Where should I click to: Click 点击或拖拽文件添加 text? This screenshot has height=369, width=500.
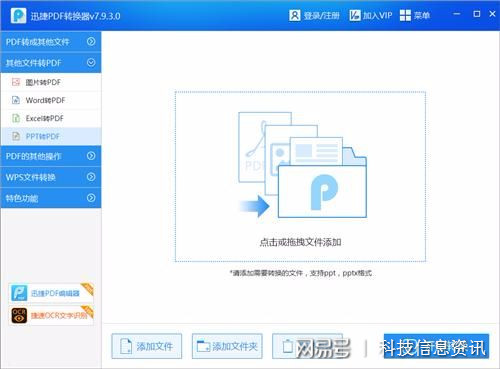pos(300,242)
